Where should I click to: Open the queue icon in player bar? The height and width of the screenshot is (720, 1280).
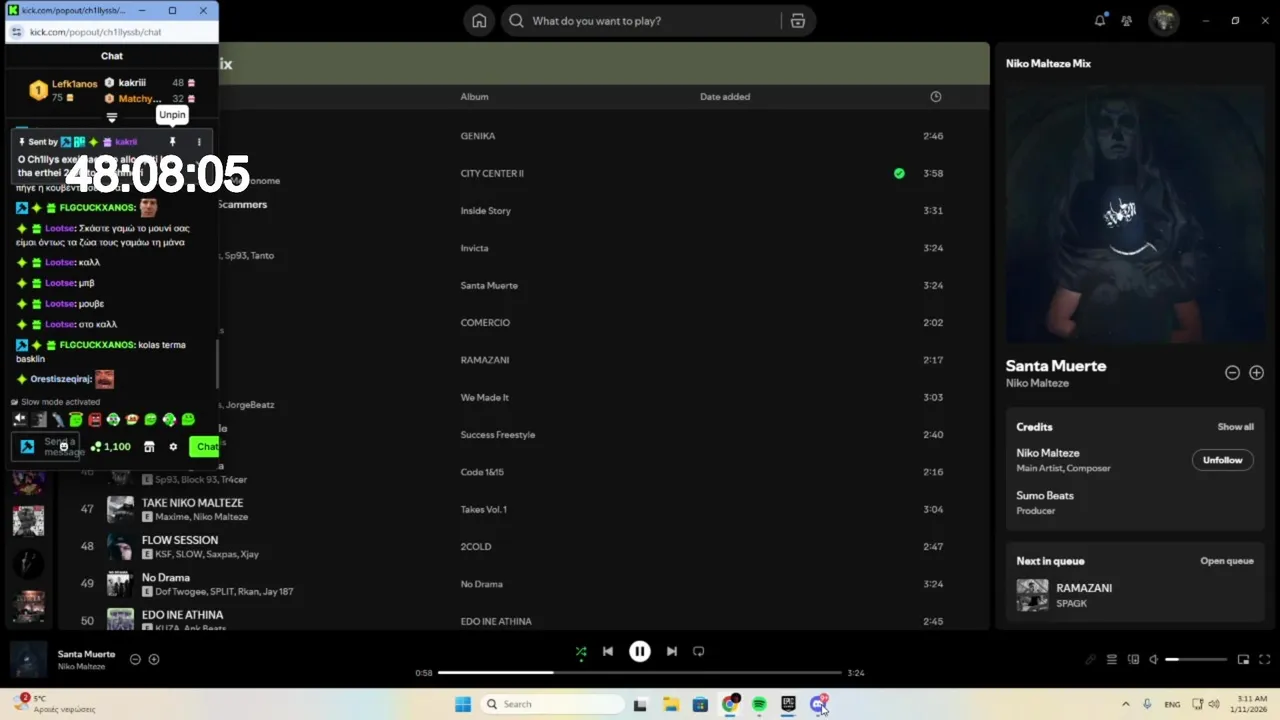pos(1112,660)
